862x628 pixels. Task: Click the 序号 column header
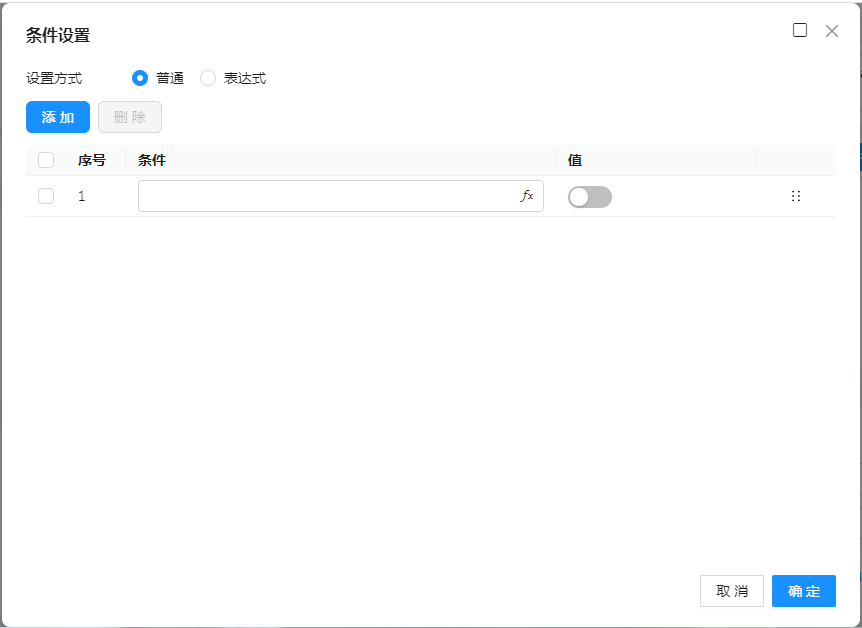coord(92,160)
